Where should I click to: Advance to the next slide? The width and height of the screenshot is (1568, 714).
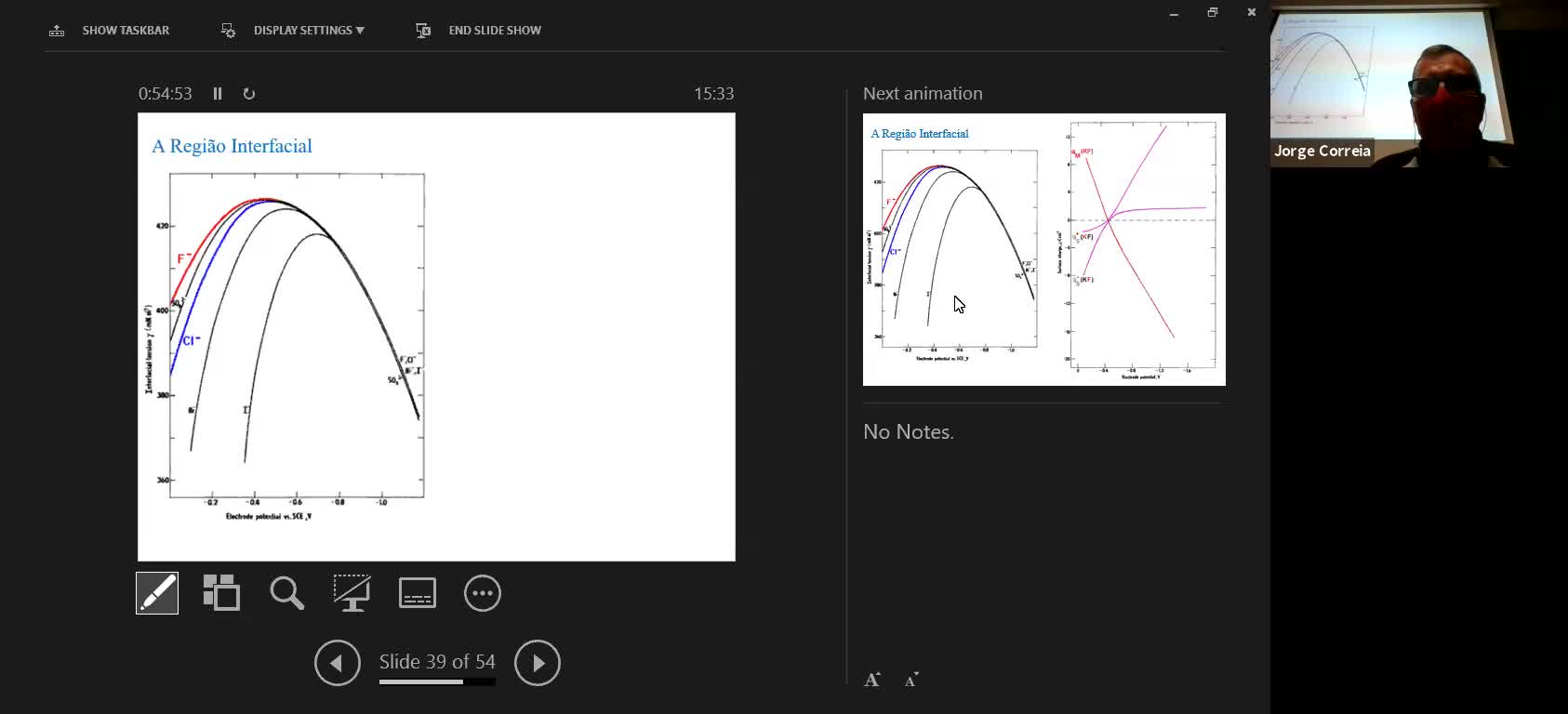tap(538, 663)
